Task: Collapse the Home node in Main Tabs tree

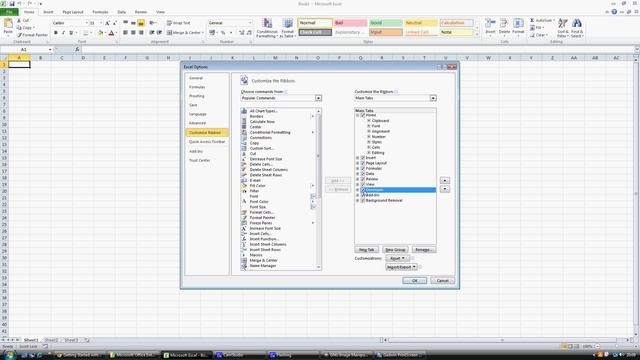Action: (358, 115)
